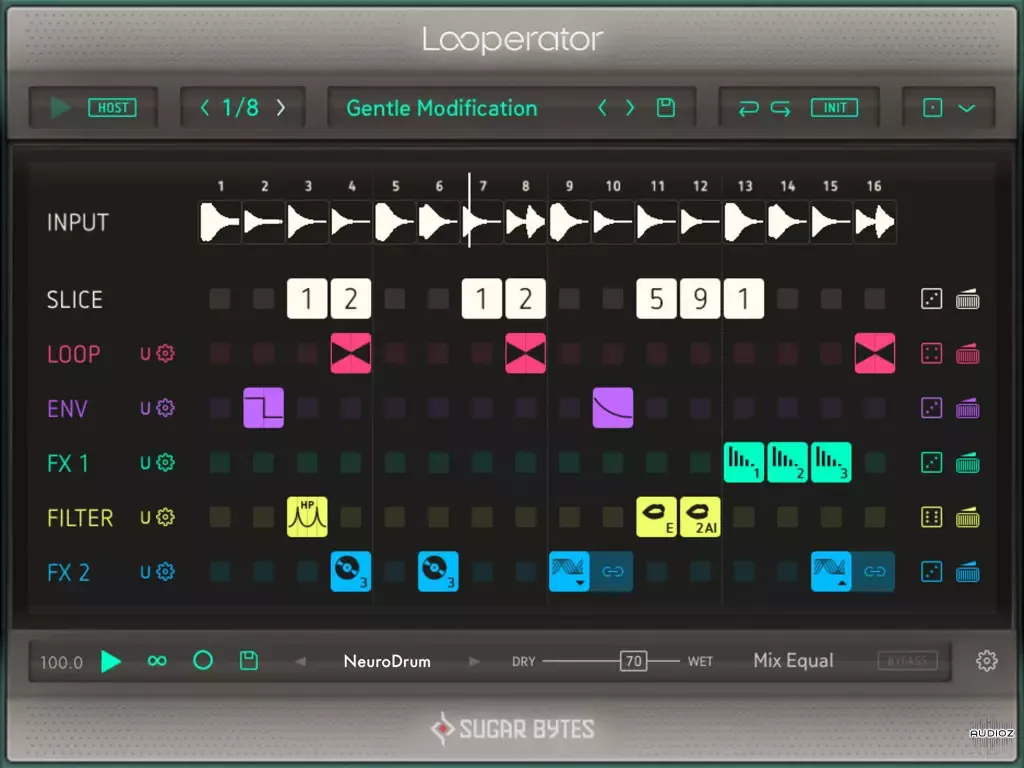Viewport: 1024px width, 768px height.
Task: Open the Gentle Modification preset name
Action: [x=441, y=108]
